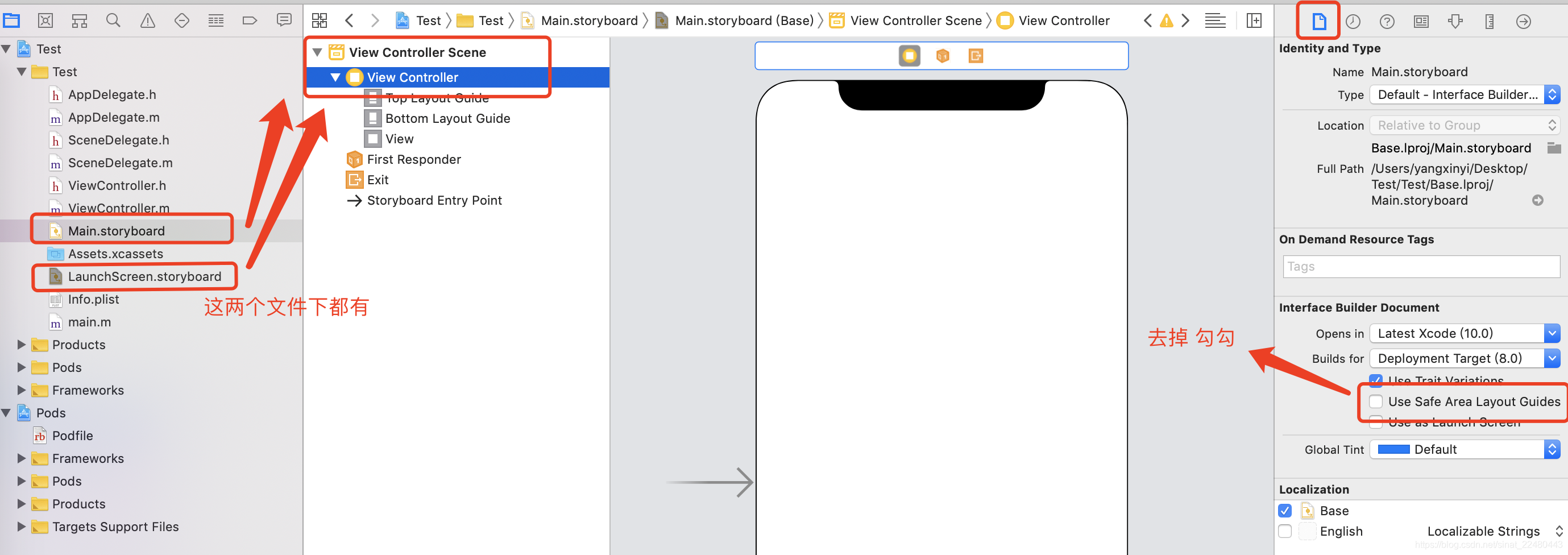Collapse the Pods project root
The image size is (1568, 555).
(x=6, y=413)
